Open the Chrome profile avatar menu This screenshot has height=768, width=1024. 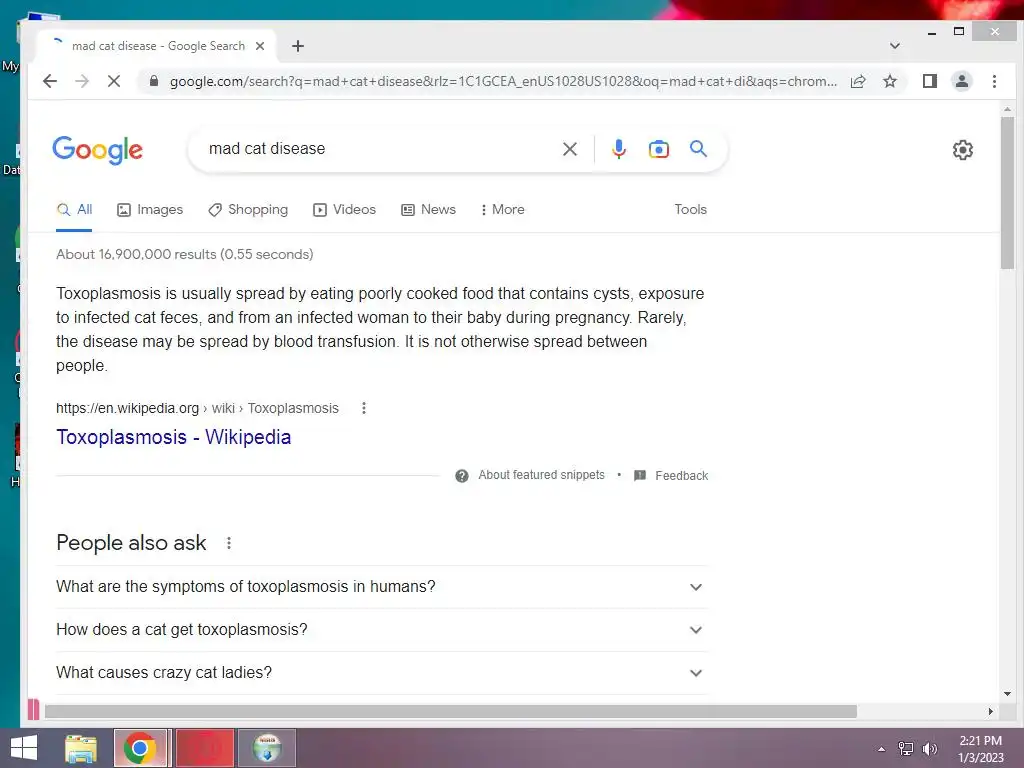tap(961, 81)
